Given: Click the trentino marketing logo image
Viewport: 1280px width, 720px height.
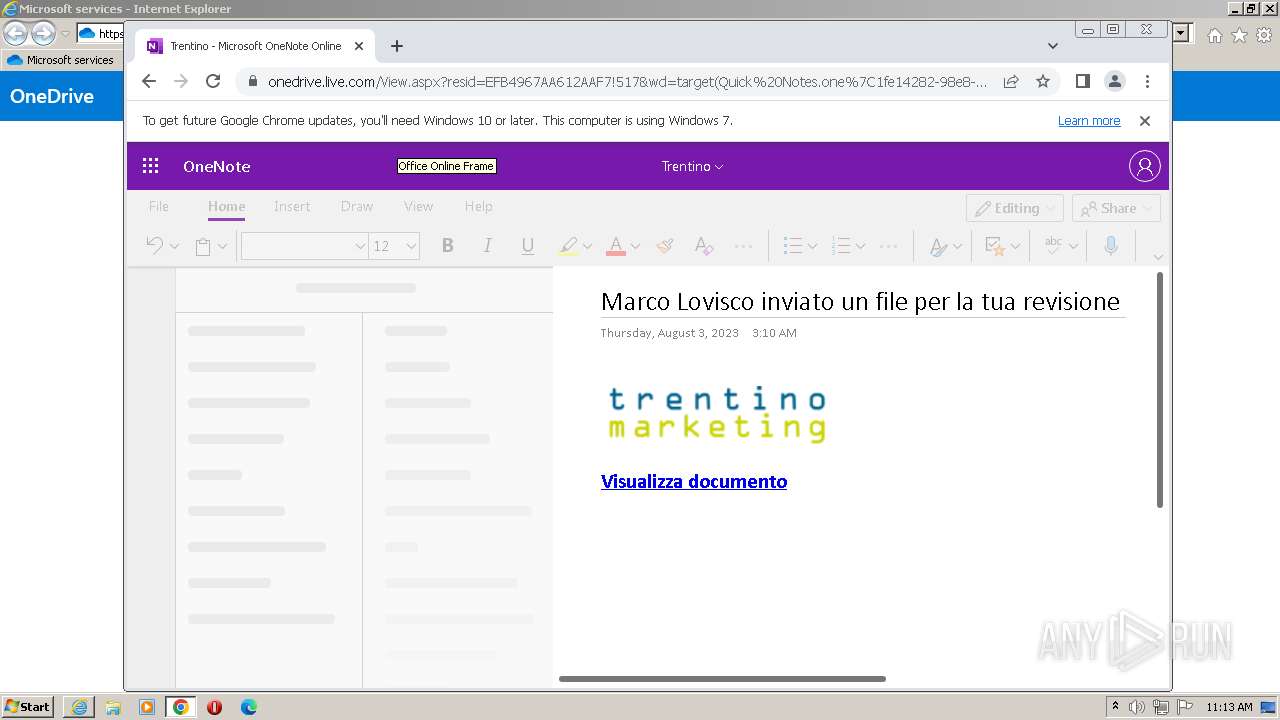Looking at the screenshot, I should [x=717, y=414].
